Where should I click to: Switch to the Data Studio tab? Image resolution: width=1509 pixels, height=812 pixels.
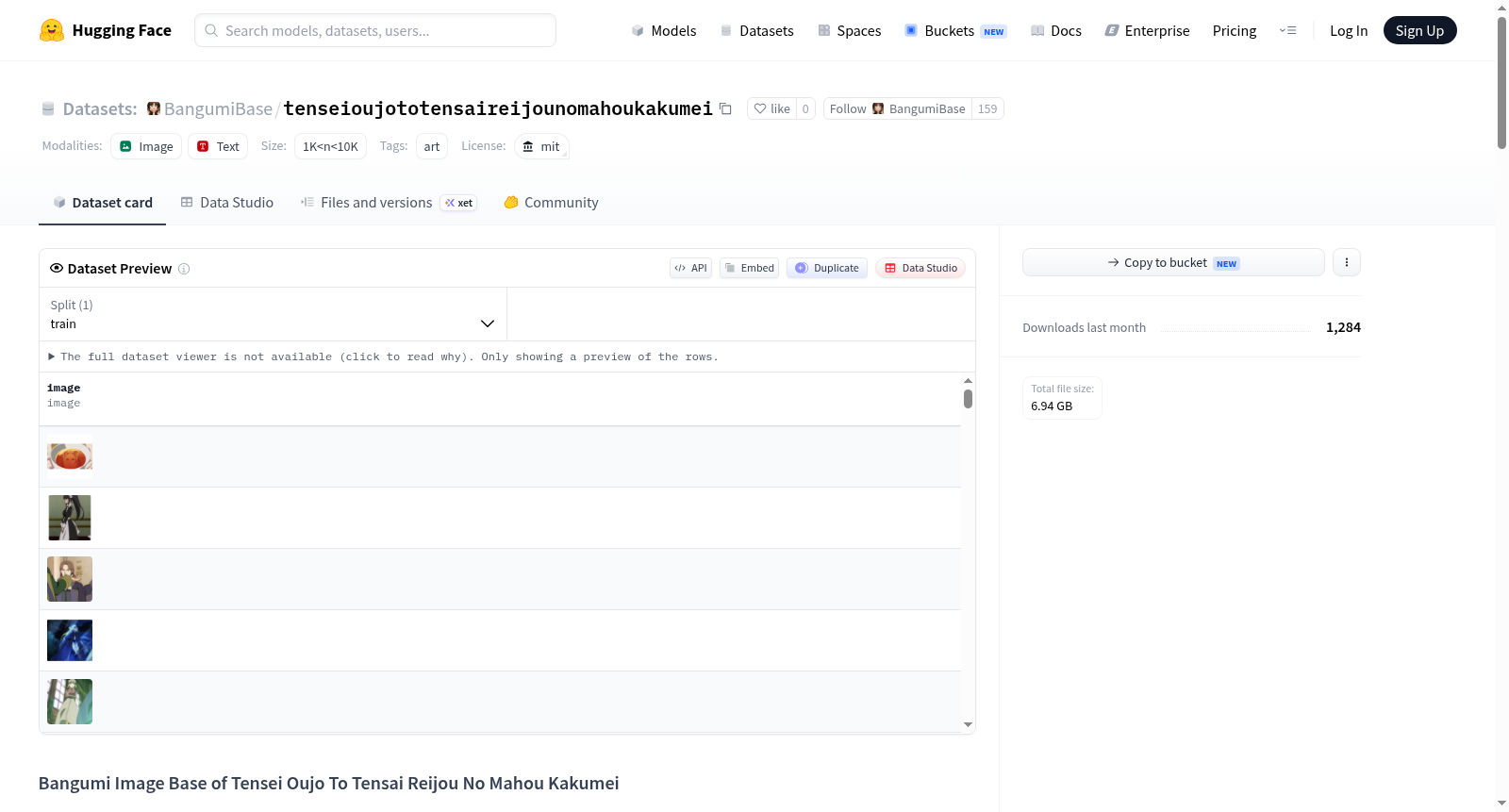click(227, 202)
